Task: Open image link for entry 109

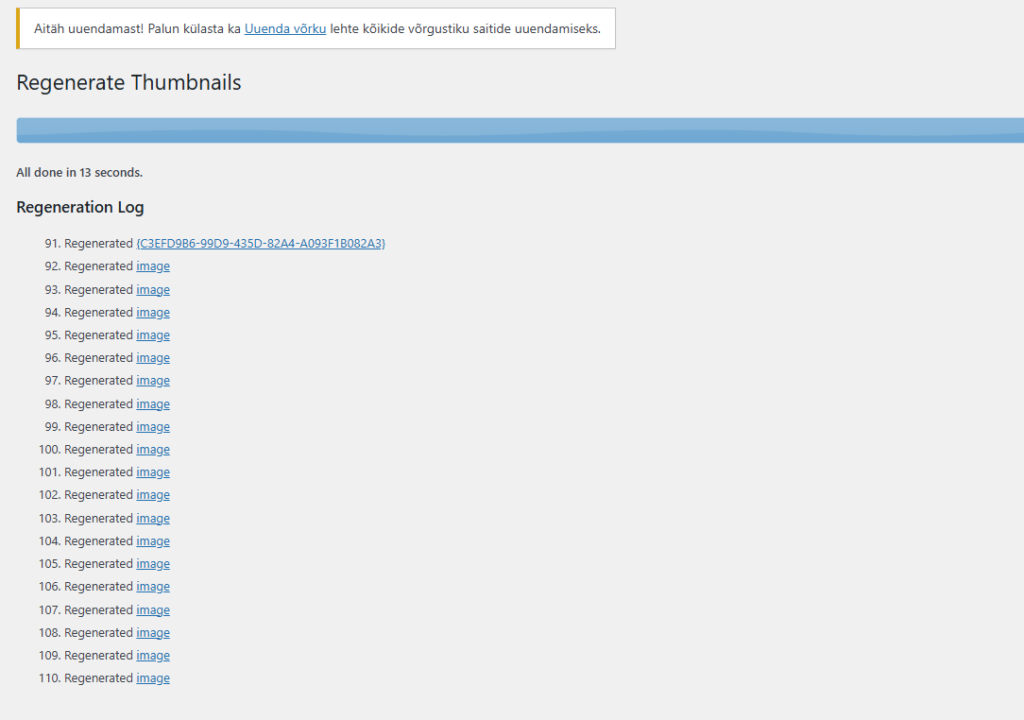Action: (x=153, y=656)
